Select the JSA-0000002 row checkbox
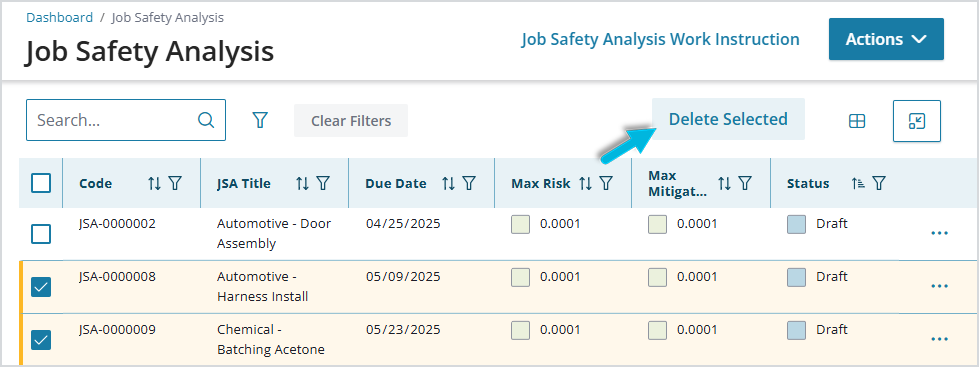Viewport: 979px width, 367px height. click(41, 234)
